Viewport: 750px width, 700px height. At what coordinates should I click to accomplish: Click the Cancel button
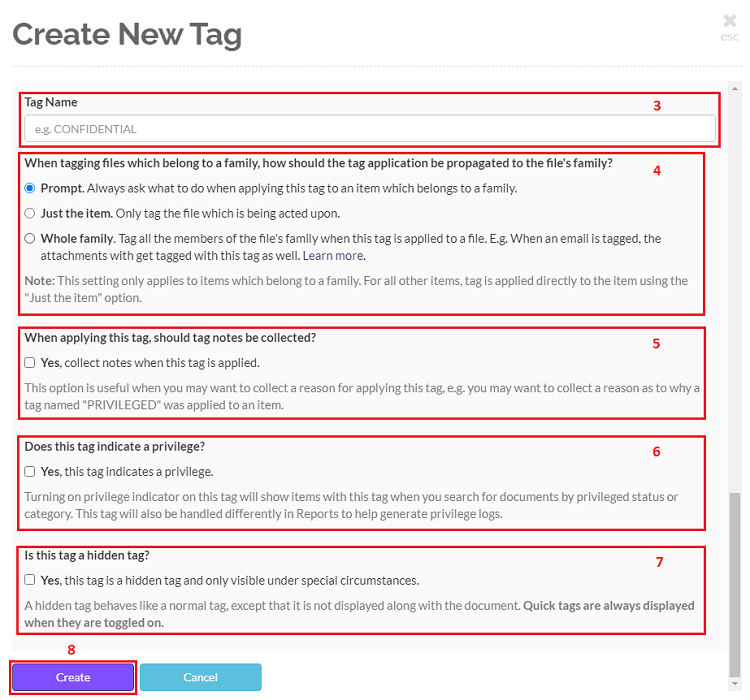coord(200,677)
